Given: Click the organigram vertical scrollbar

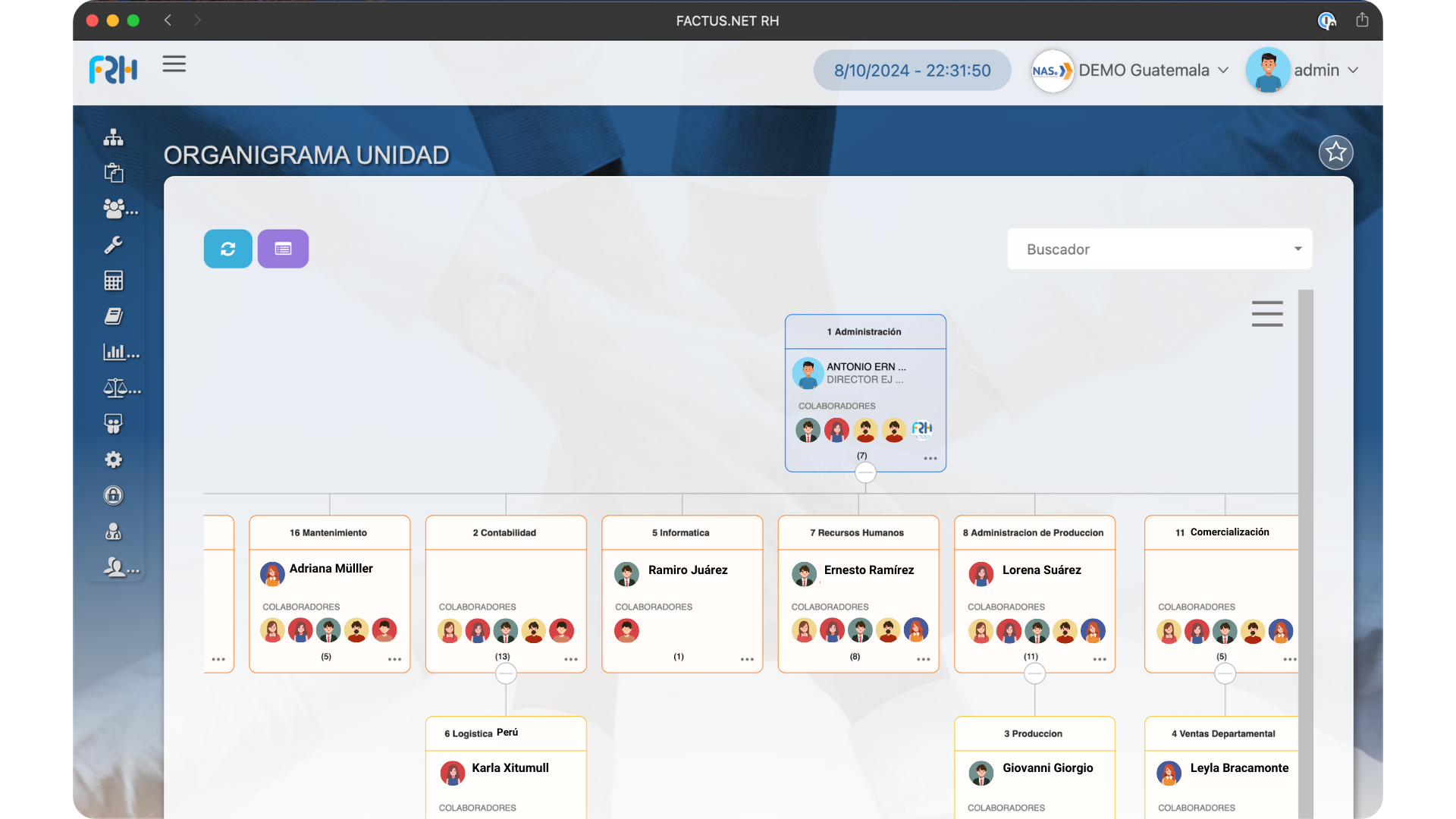Looking at the screenshot, I should click(x=1305, y=531).
